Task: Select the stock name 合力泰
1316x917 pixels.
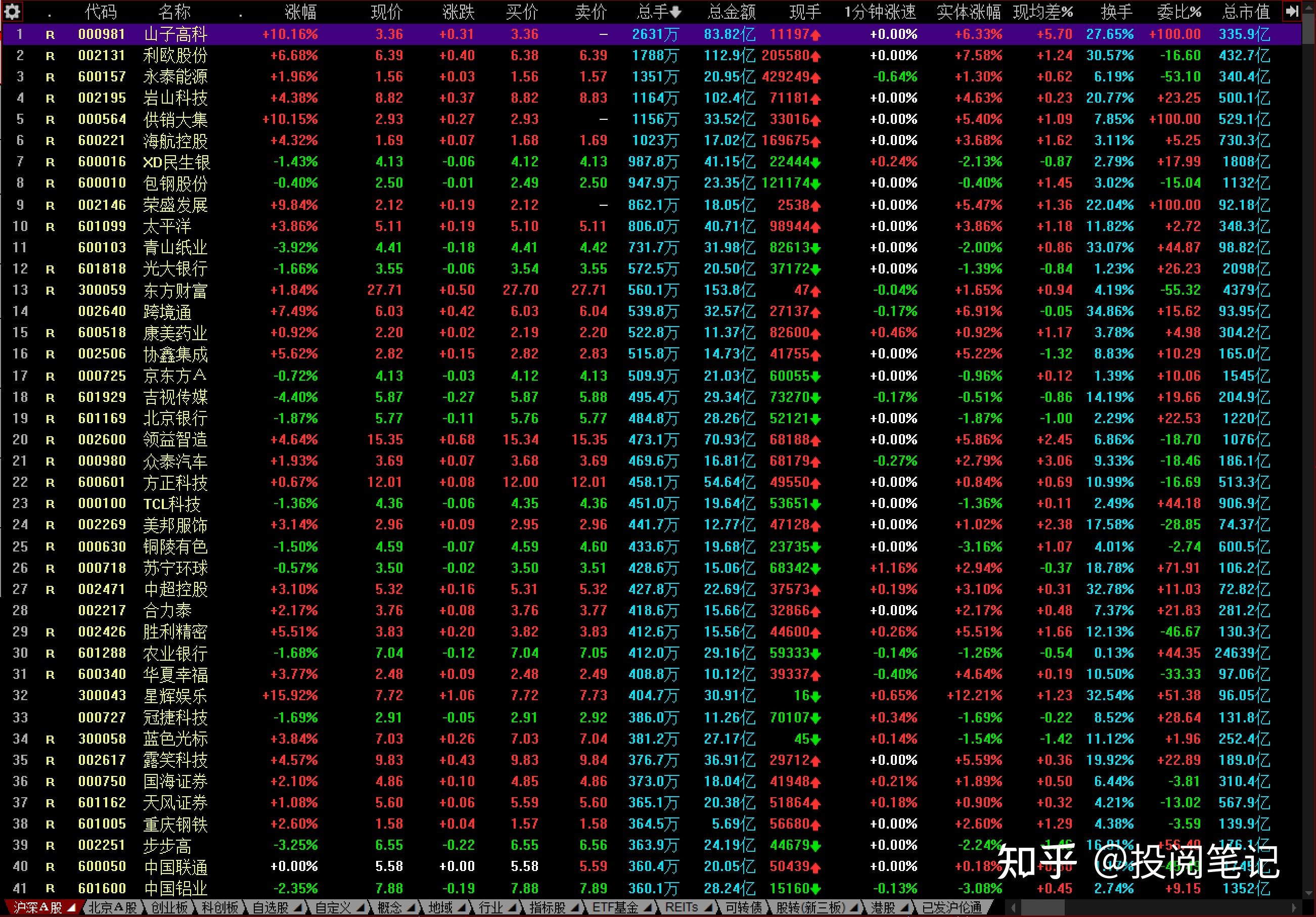Action: [167, 611]
